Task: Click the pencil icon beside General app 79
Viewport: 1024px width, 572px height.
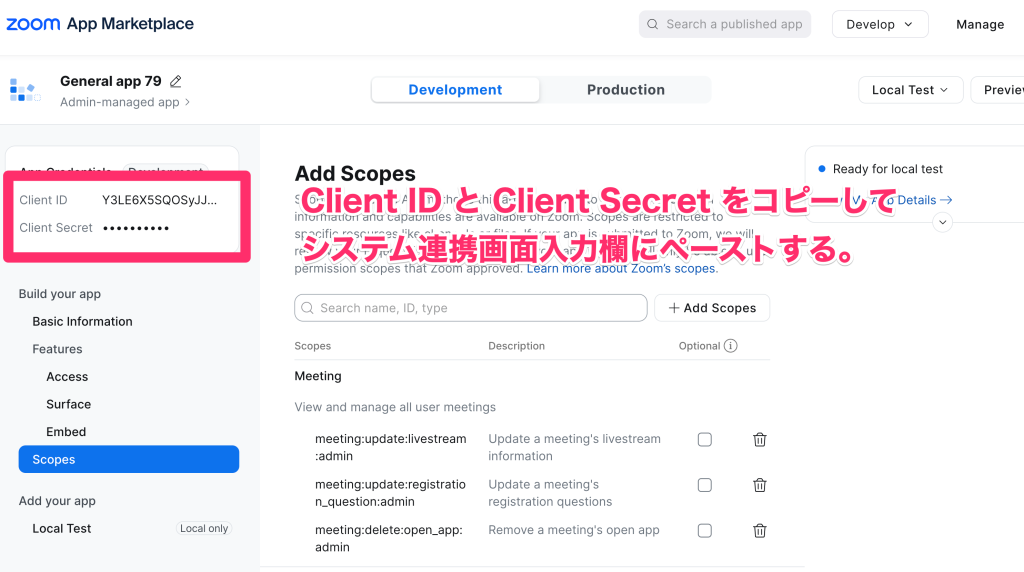Action: pos(176,81)
